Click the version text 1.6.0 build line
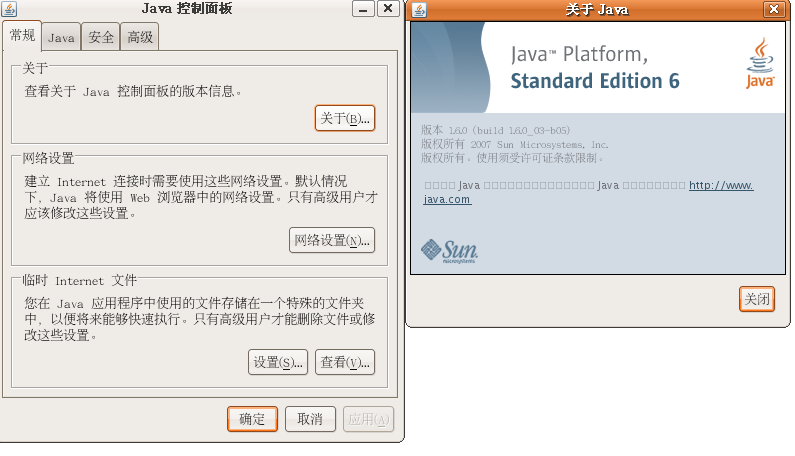795x456 pixels. [x=495, y=130]
